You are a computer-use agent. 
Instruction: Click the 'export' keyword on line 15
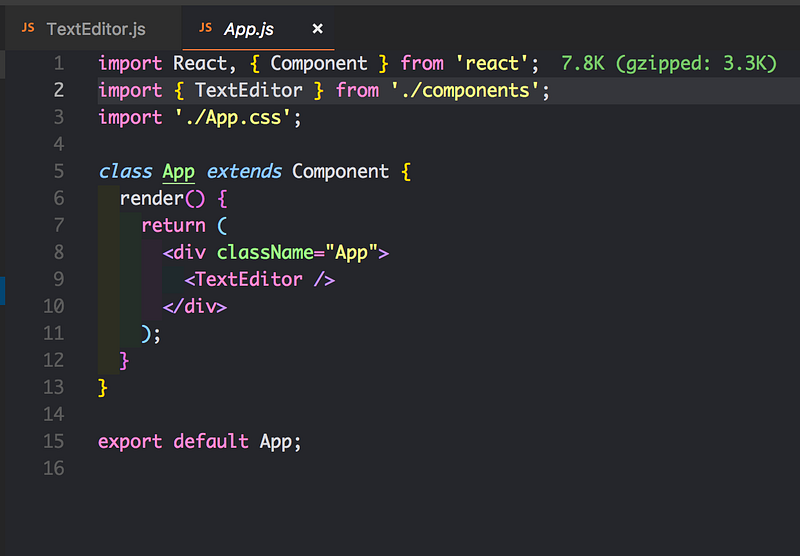coord(130,442)
